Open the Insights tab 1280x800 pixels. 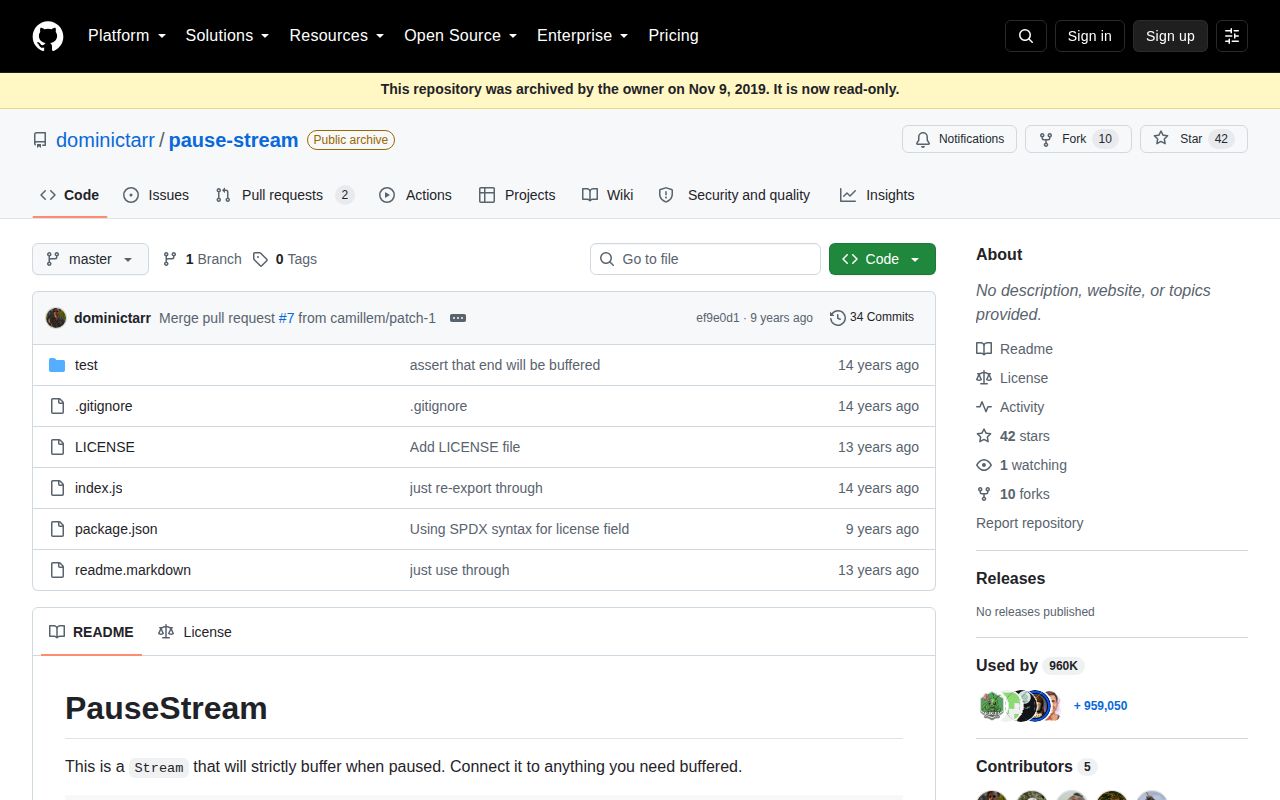pyautogui.click(x=877, y=195)
